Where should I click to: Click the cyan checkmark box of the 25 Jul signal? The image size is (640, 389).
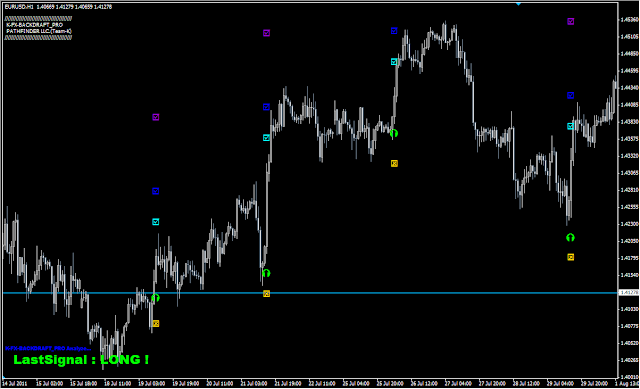(394, 62)
